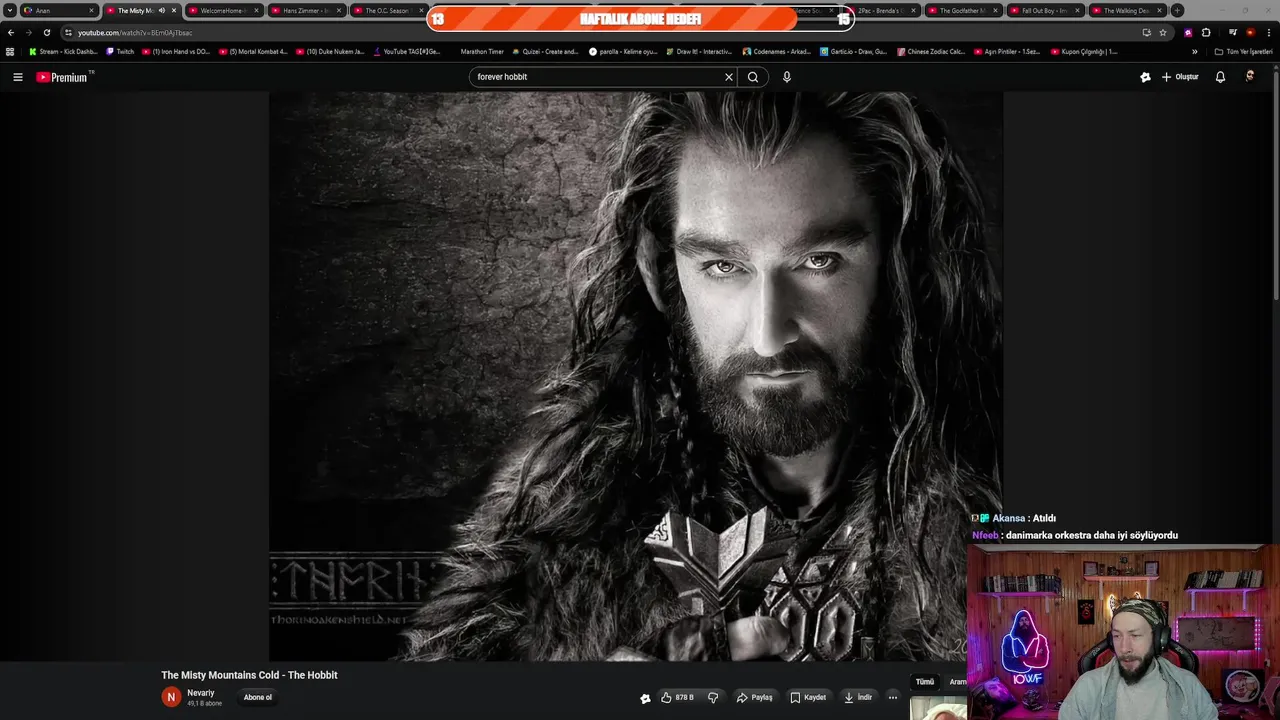Subscribe with the Abone ol button
This screenshot has width=1280, height=720.
point(257,697)
